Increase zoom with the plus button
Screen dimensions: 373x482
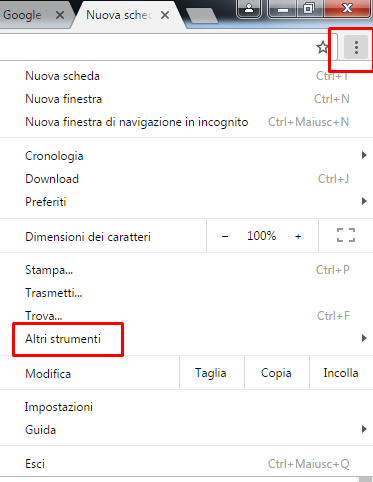(298, 236)
